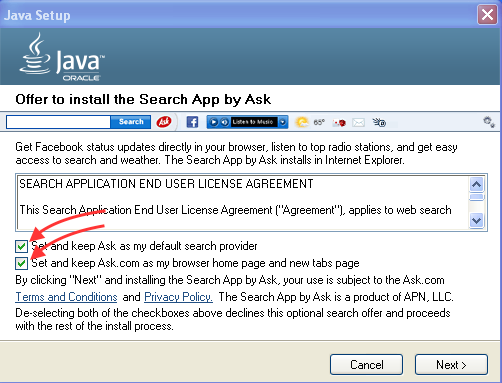Uncheck Ask.com as browser home page

point(21,263)
